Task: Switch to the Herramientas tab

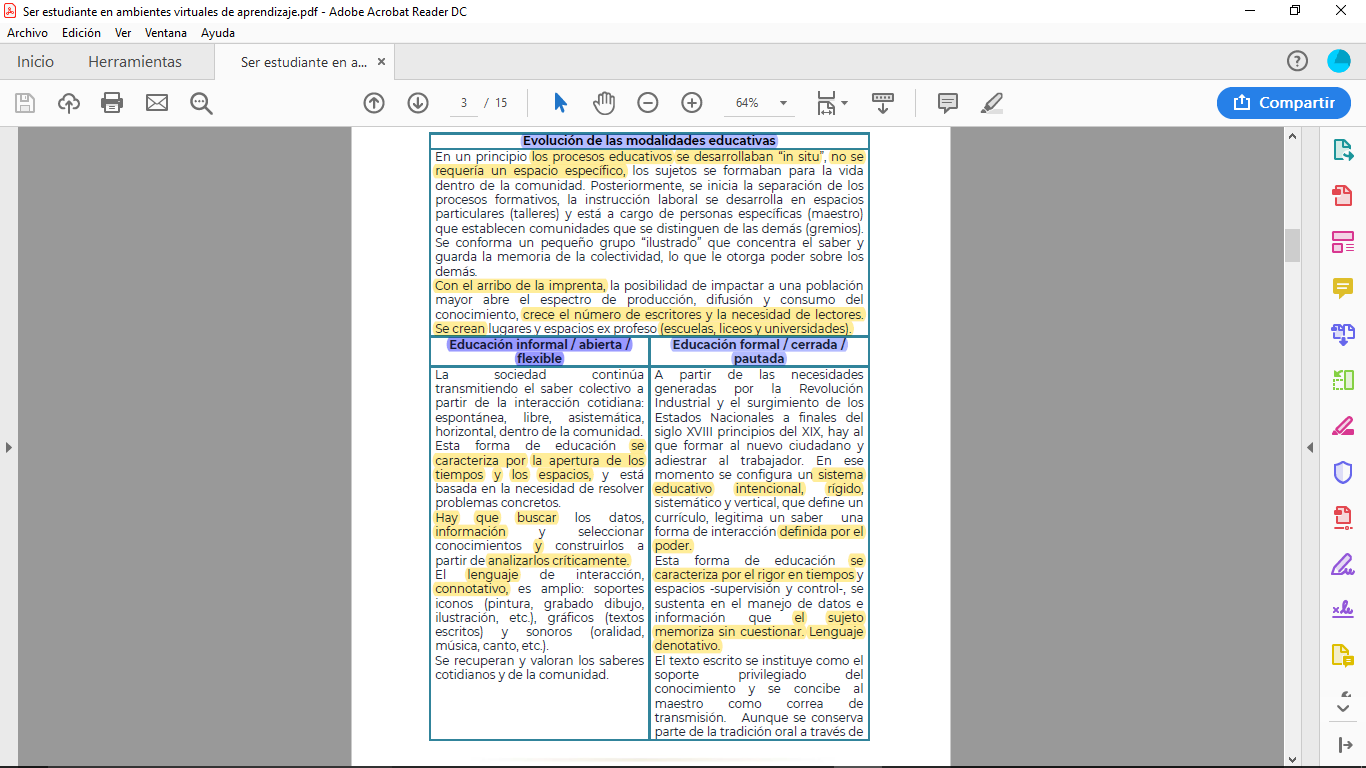Action: point(135,62)
